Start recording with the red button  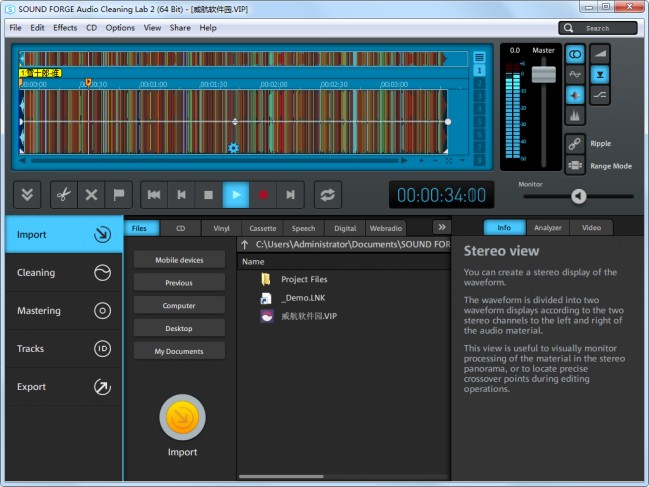(263, 194)
